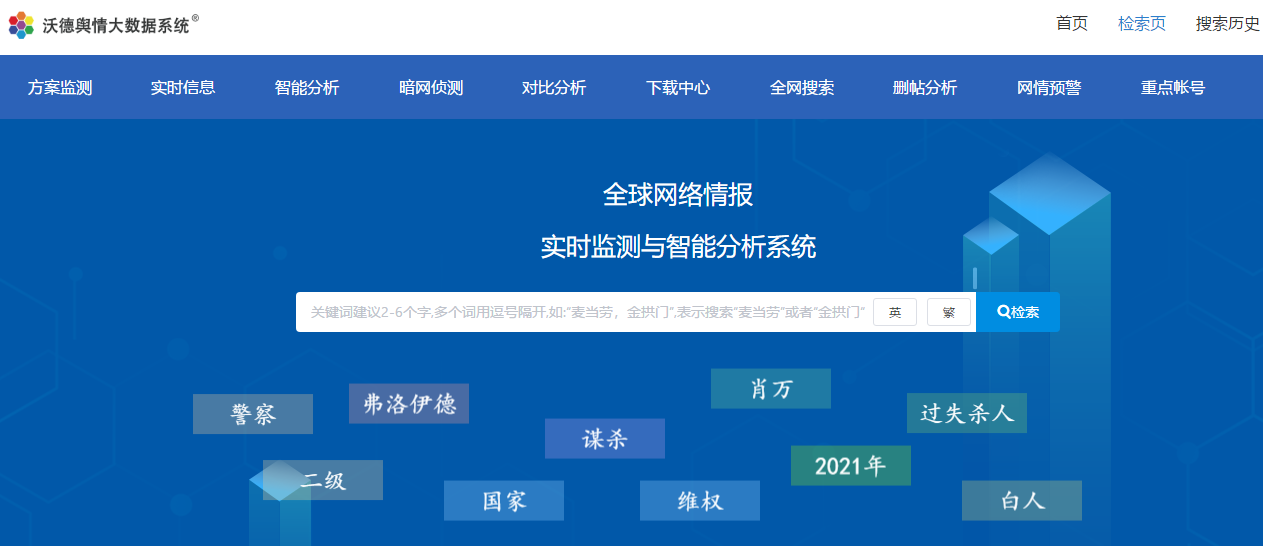The width and height of the screenshot is (1263, 546).
Task: Navigate to 全网搜索
Action: tap(802, 88)
